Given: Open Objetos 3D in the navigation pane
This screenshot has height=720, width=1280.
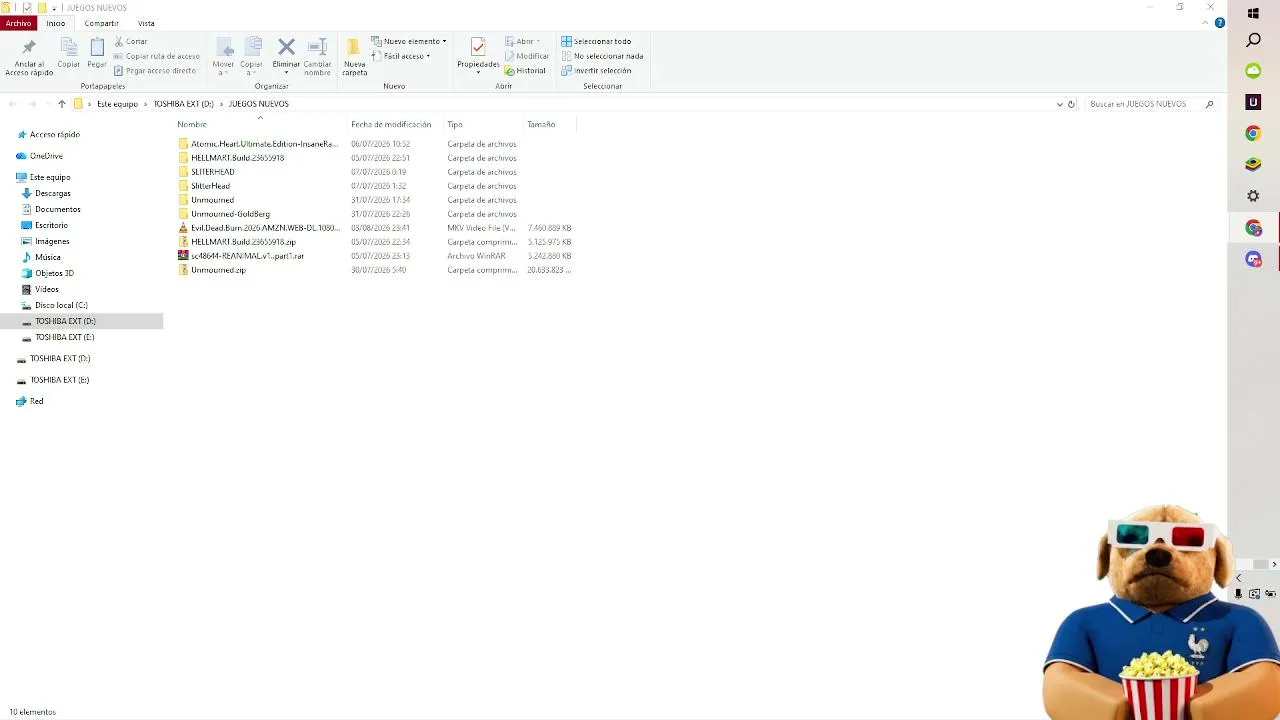Looking at the screenshot, I should 47,273.
